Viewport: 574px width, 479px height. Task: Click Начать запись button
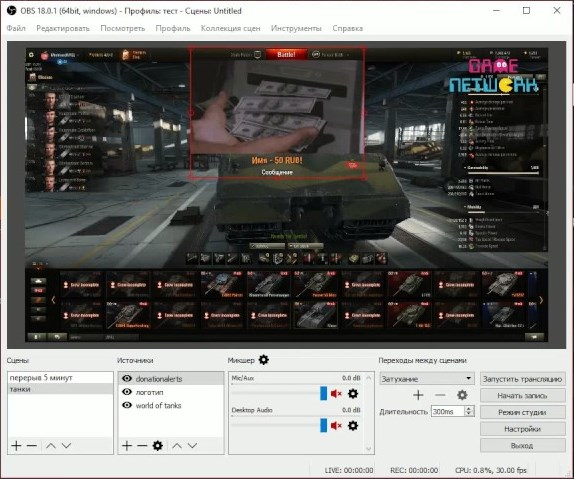pyautogui.click(x=522, y=396)
